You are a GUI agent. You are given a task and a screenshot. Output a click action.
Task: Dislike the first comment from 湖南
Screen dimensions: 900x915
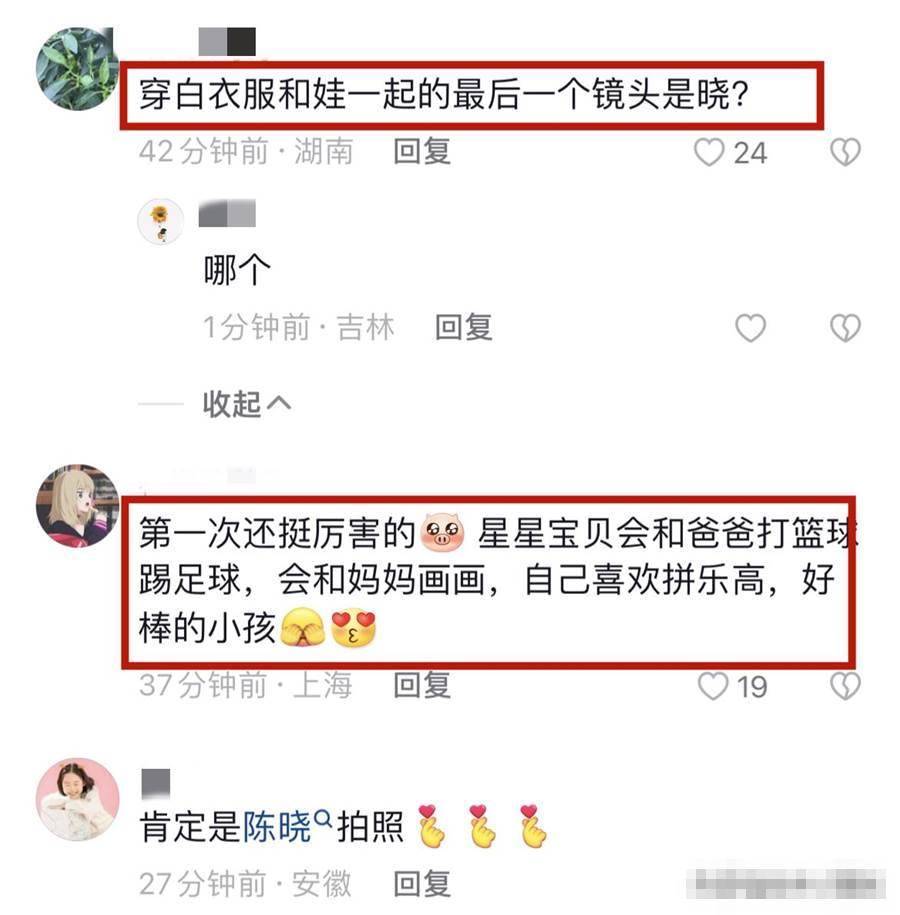845,152
